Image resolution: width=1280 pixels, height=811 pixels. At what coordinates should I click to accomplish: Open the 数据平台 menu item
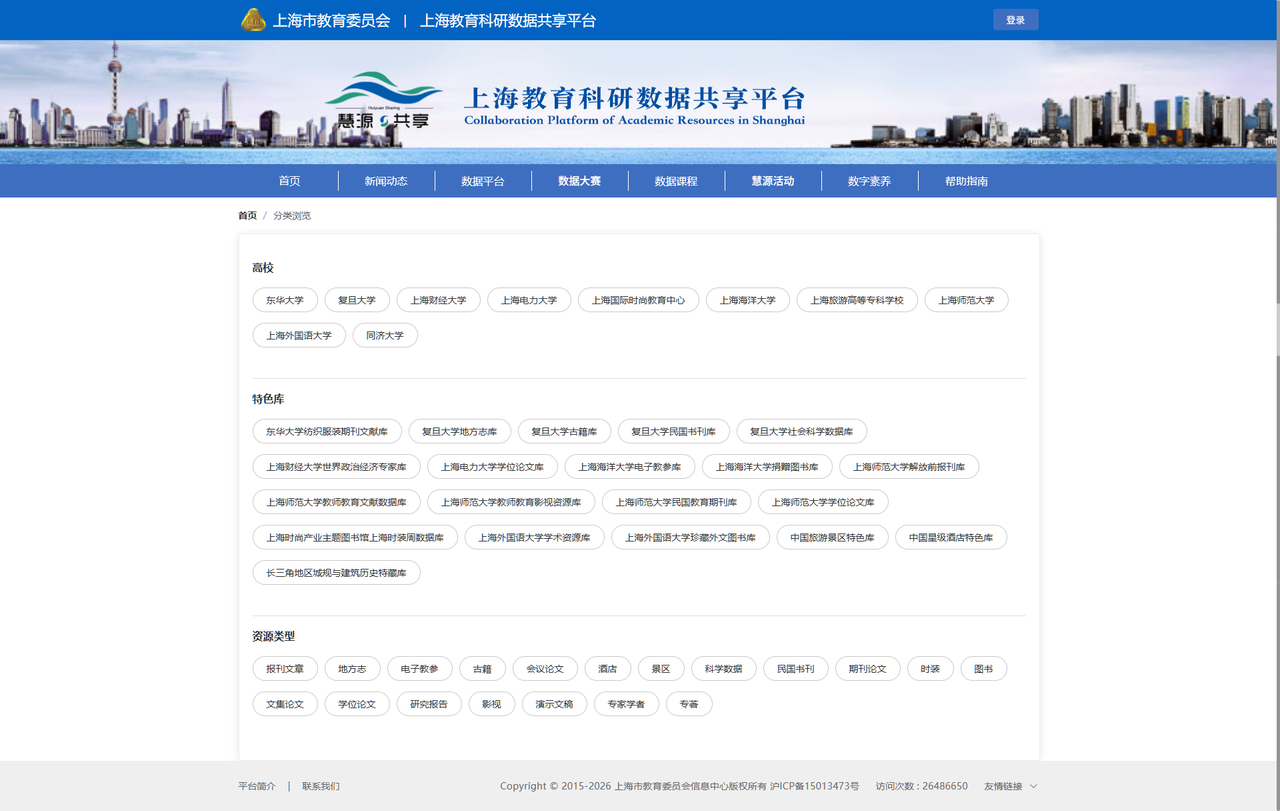click(483, 181)
